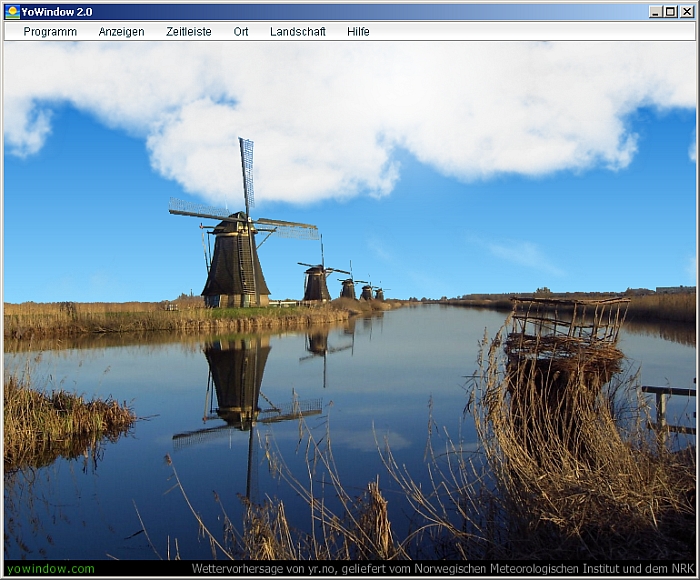This screenshot has height=580, width=700.
Task: Open the Anzeigen menu
Action: tap(121, 32)
